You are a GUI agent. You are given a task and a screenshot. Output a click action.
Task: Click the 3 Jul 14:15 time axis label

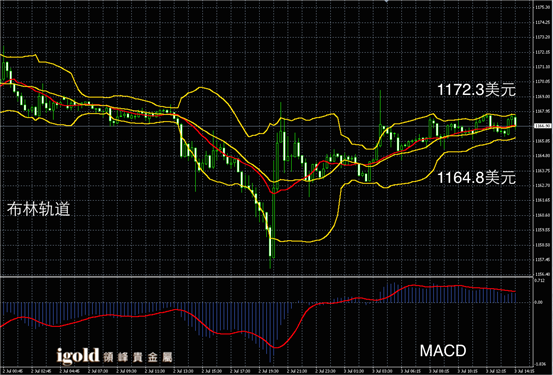tap(523, 371)
